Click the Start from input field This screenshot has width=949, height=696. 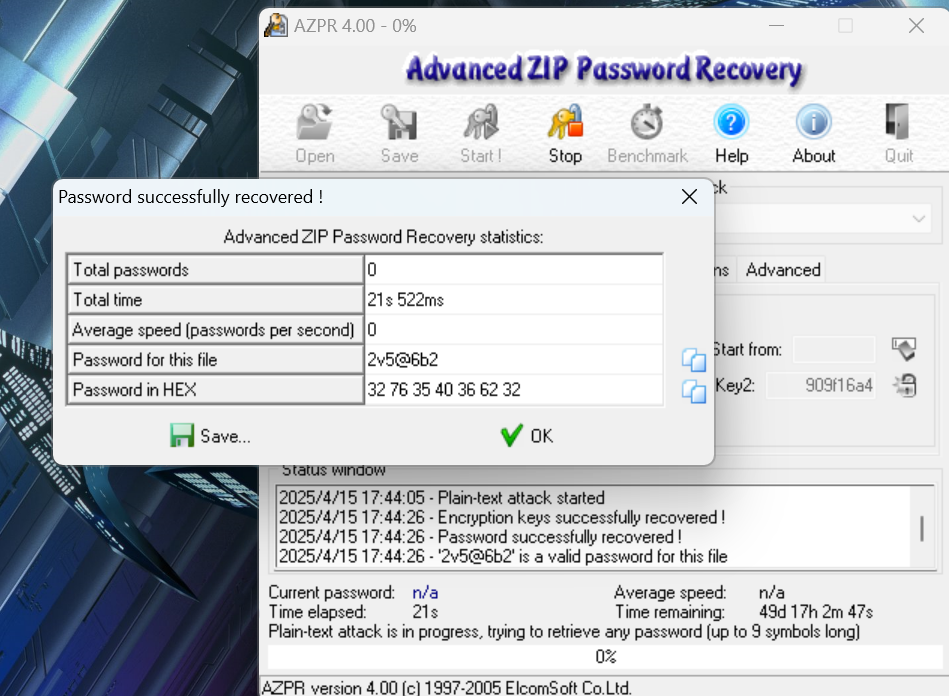click(x=834, y=349)
